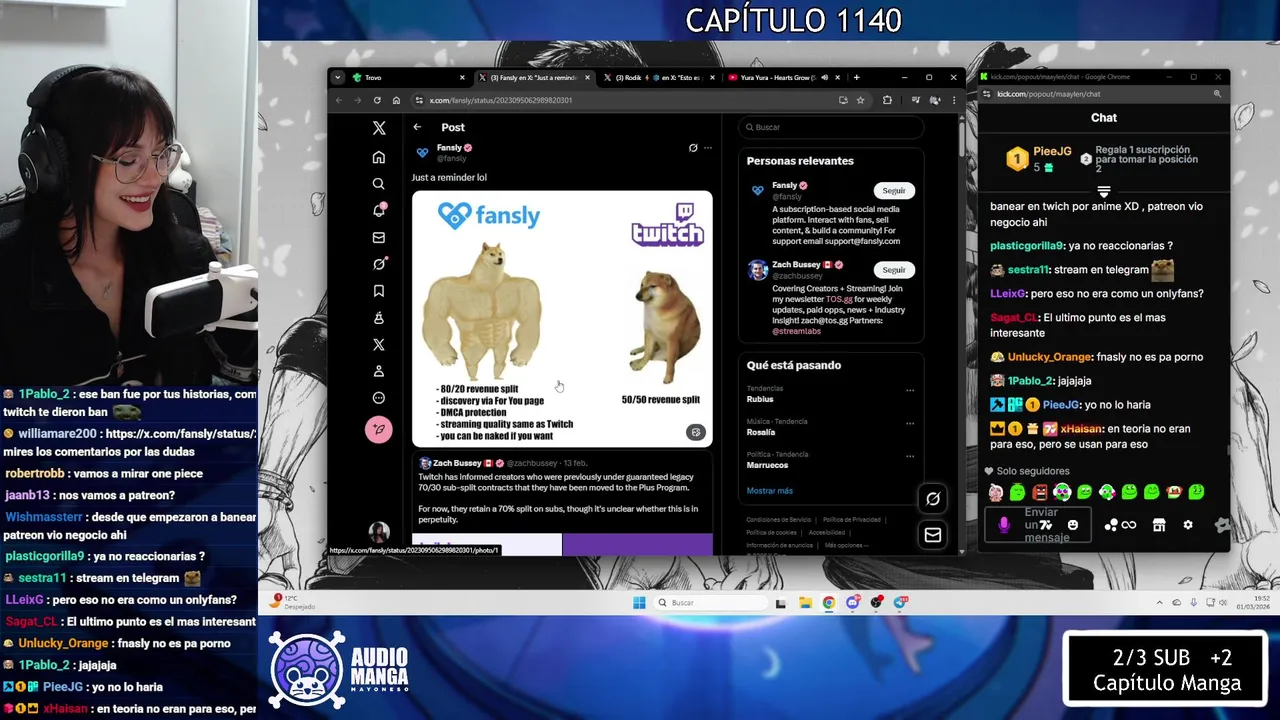
Task: Open Premium X icon in sidebar
Action: pos(379,344)
